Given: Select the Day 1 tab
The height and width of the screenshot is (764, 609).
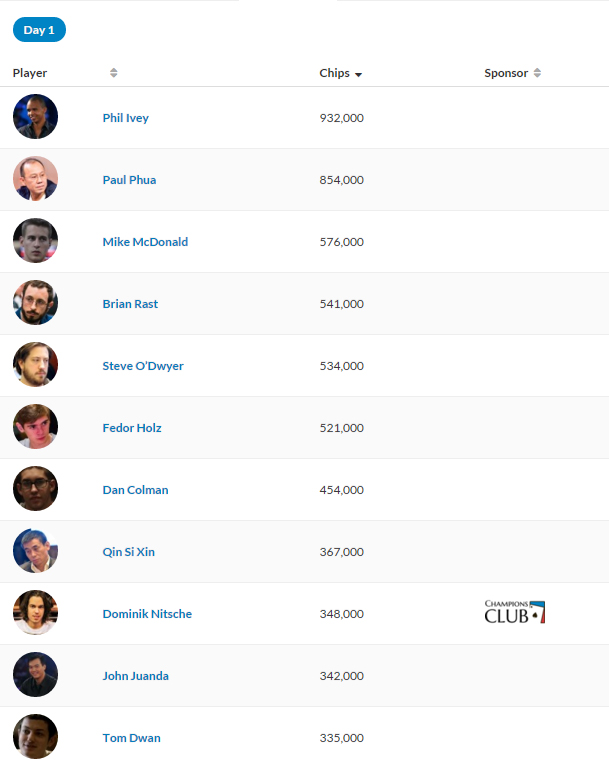Looking at the screenshot, I should tap(39, 30).
